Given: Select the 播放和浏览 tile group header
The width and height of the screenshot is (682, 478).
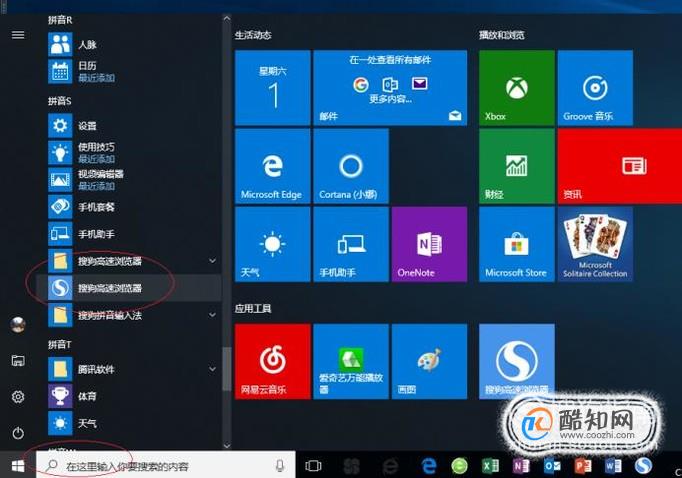Looking at the screenshot, I should tap(502, 35).
